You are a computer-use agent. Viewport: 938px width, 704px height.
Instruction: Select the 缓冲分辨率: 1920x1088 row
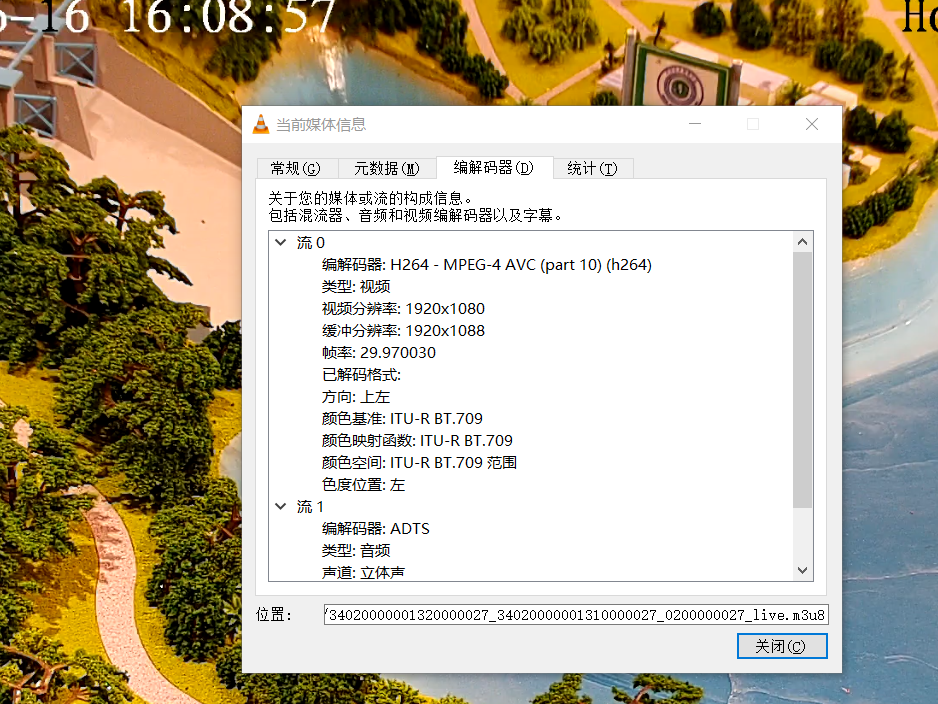403,331
